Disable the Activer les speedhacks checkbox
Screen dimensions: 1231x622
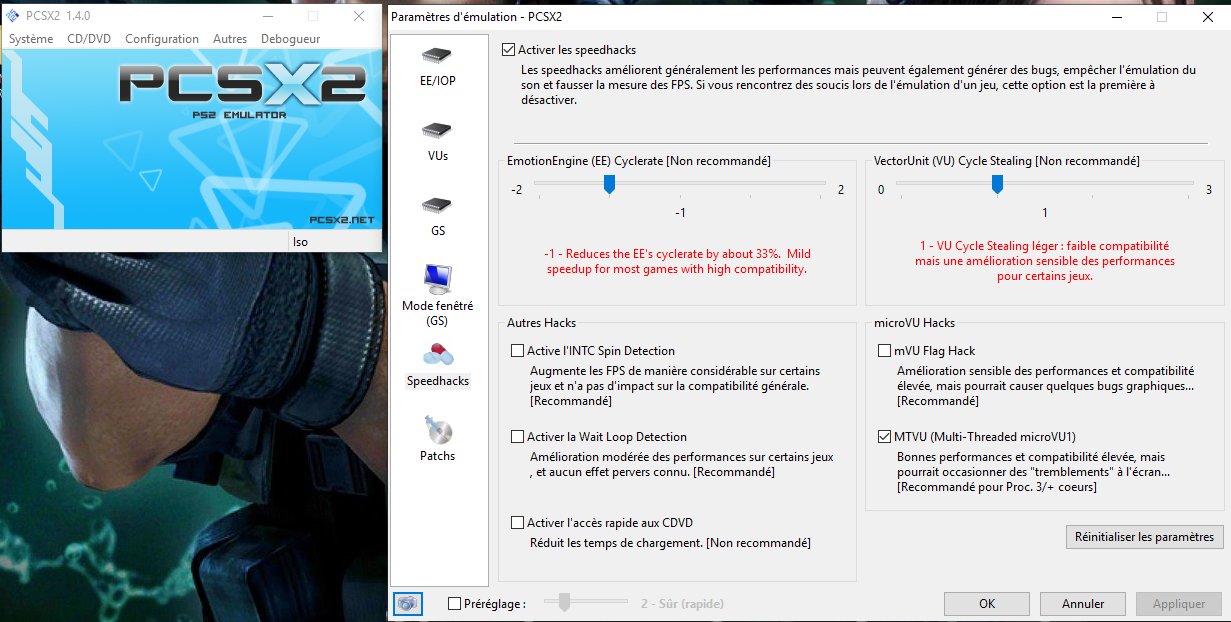(509, 49)
